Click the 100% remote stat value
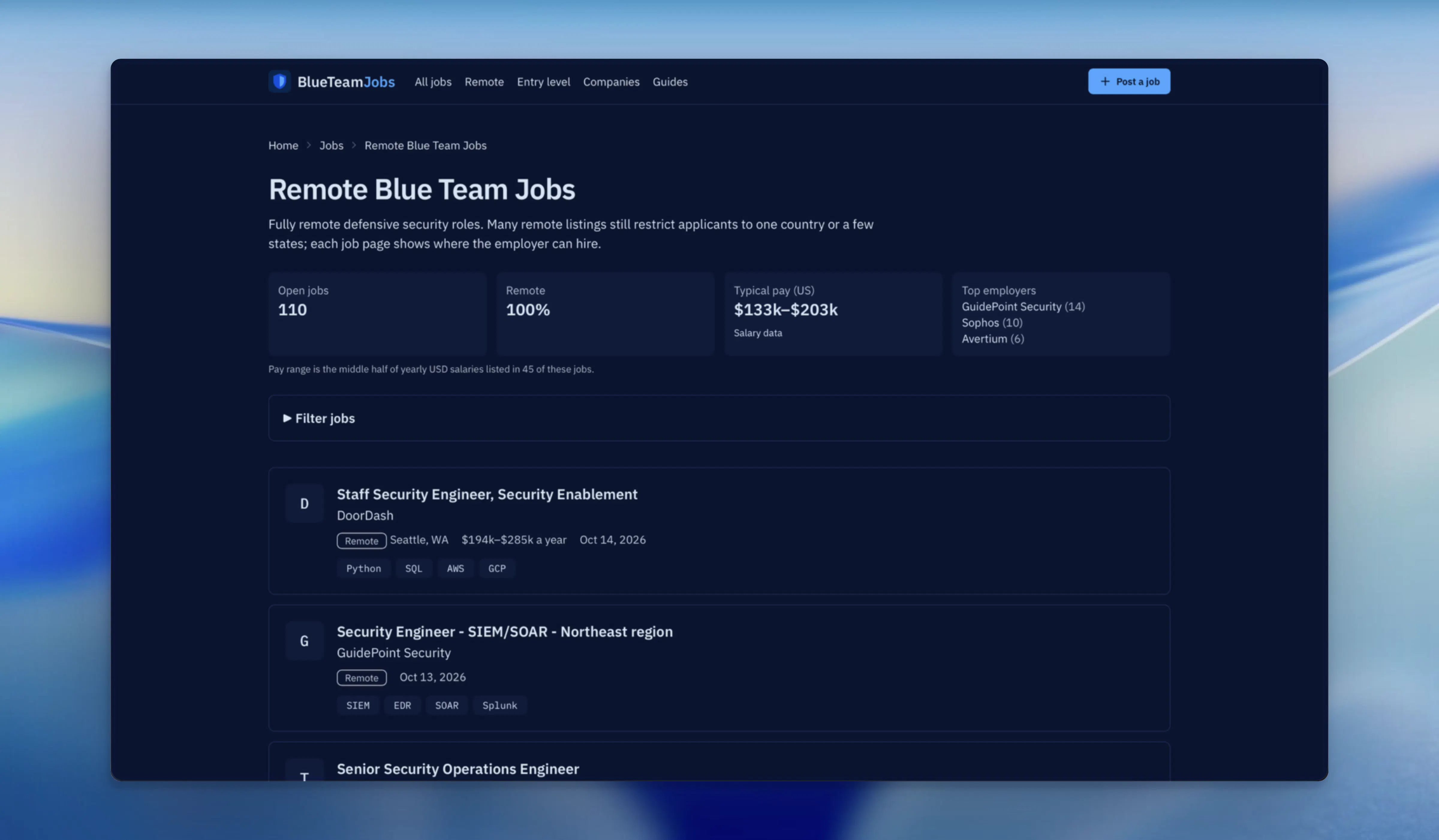 click(x=528, y=309)
